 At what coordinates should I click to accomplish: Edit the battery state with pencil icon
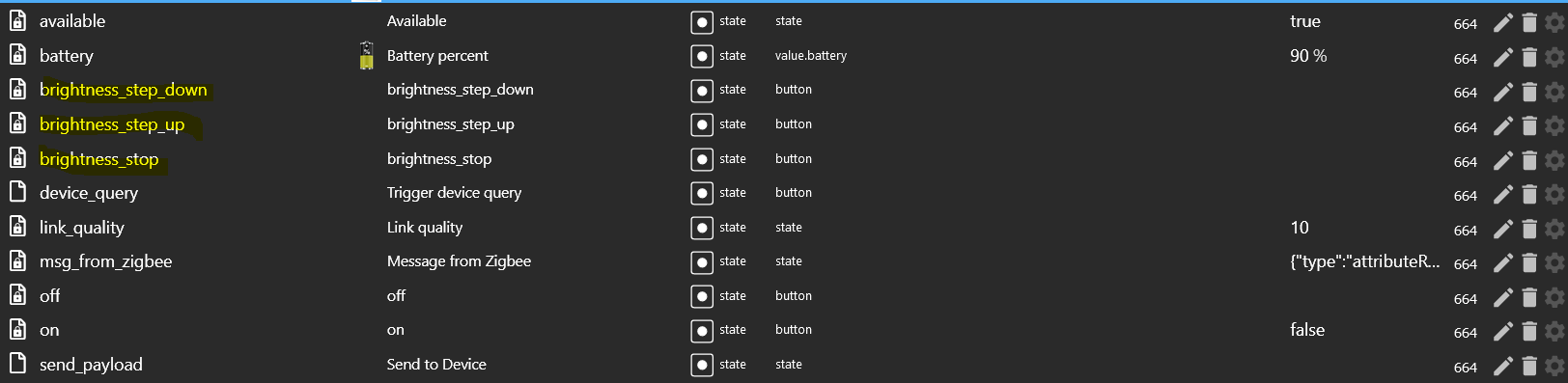(1503, 58)
